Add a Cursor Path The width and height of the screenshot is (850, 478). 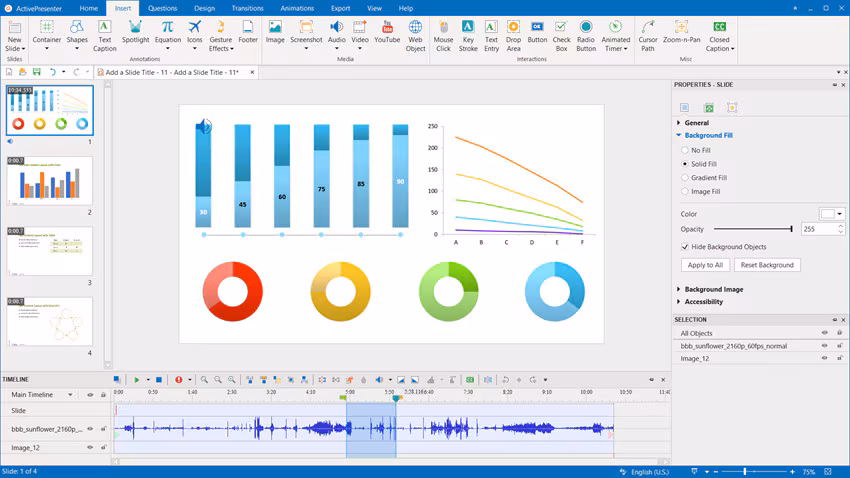pyautogui.click(x=648, y=35)
